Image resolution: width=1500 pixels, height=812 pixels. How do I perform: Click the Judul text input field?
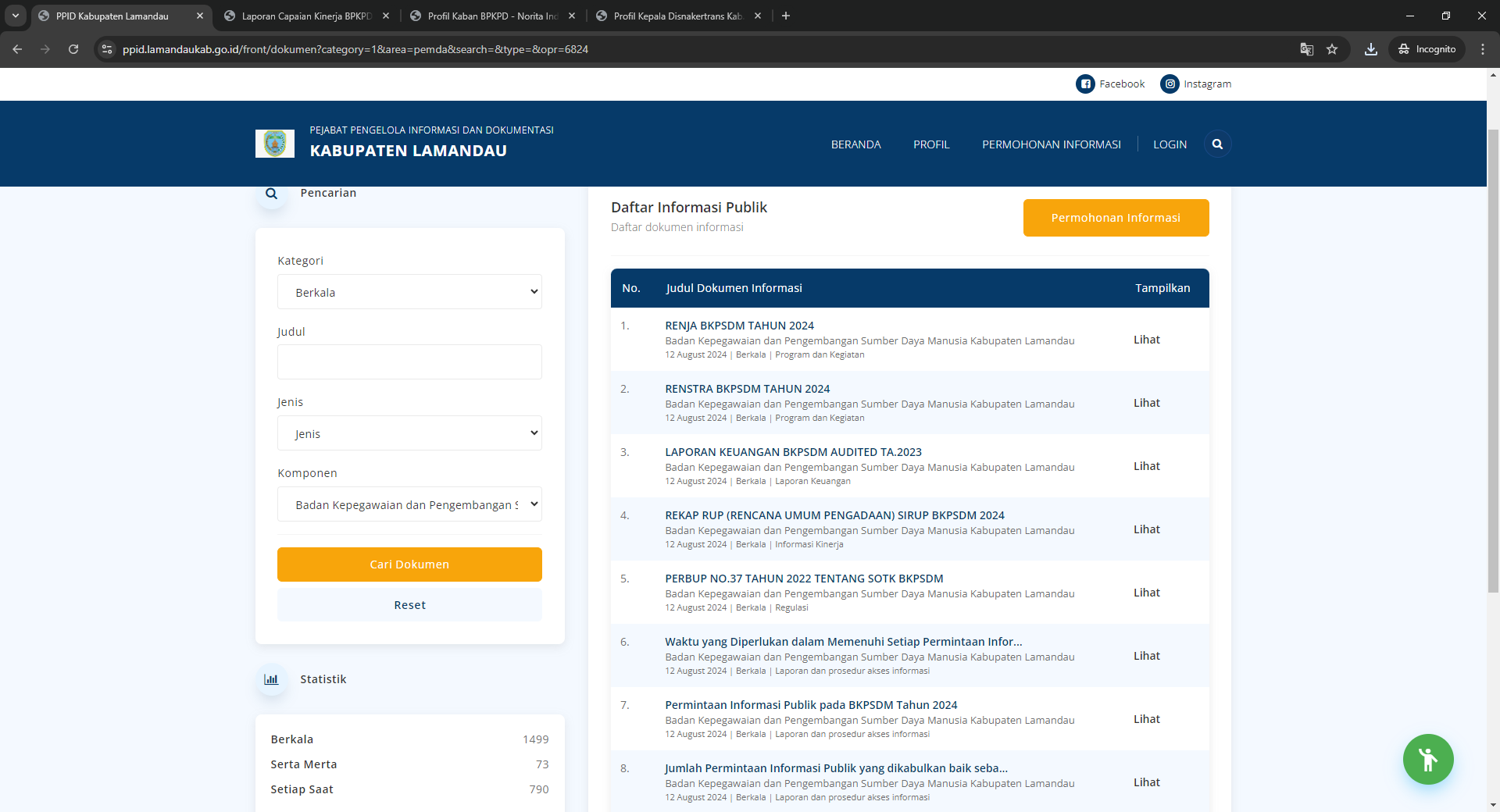click(x=409, y=362)
